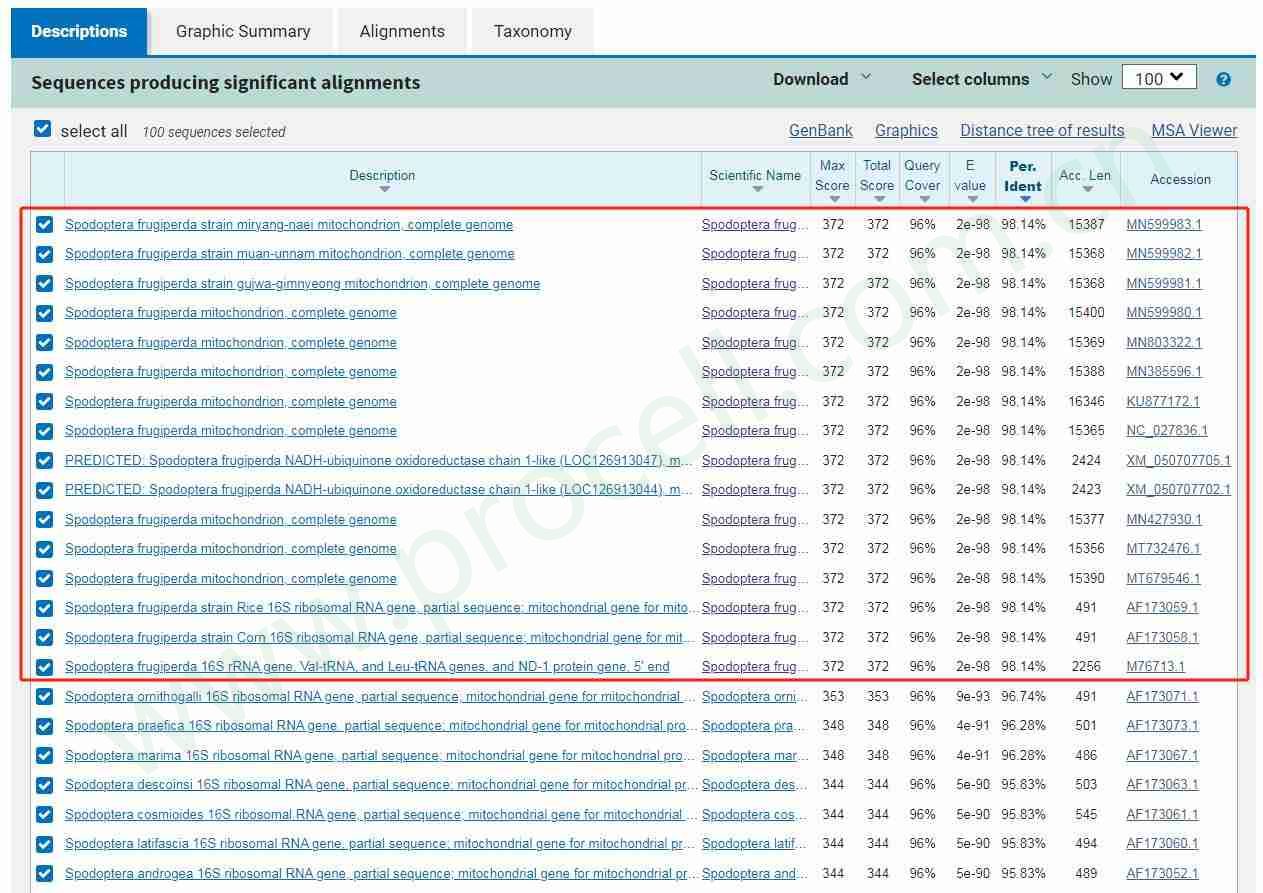Viewport: 1263px width, 893px height.
Task: Sort by Acc. Len arrow icon
Action: 1087,190
